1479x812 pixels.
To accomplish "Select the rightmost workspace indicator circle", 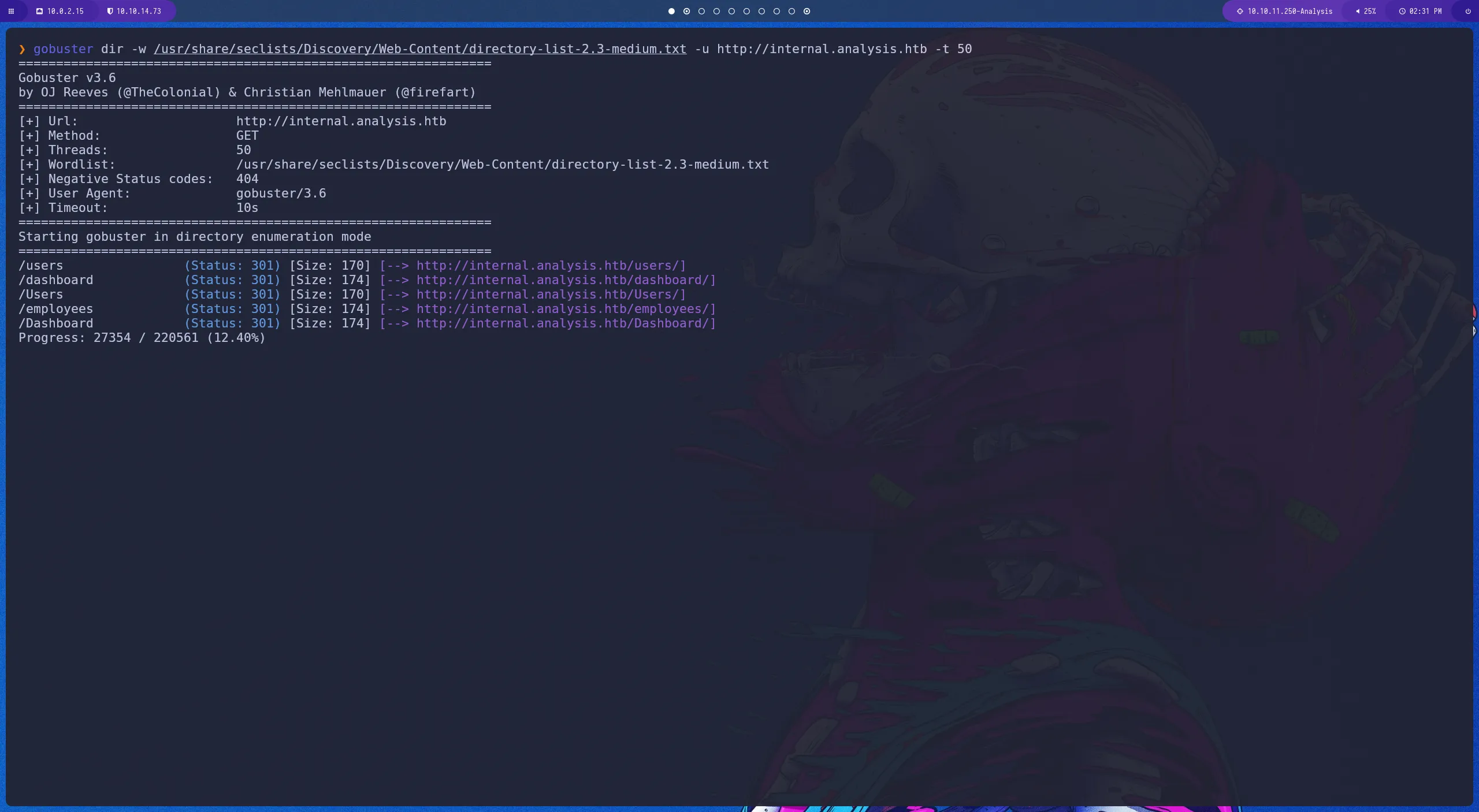I will (x=807, y=11).
